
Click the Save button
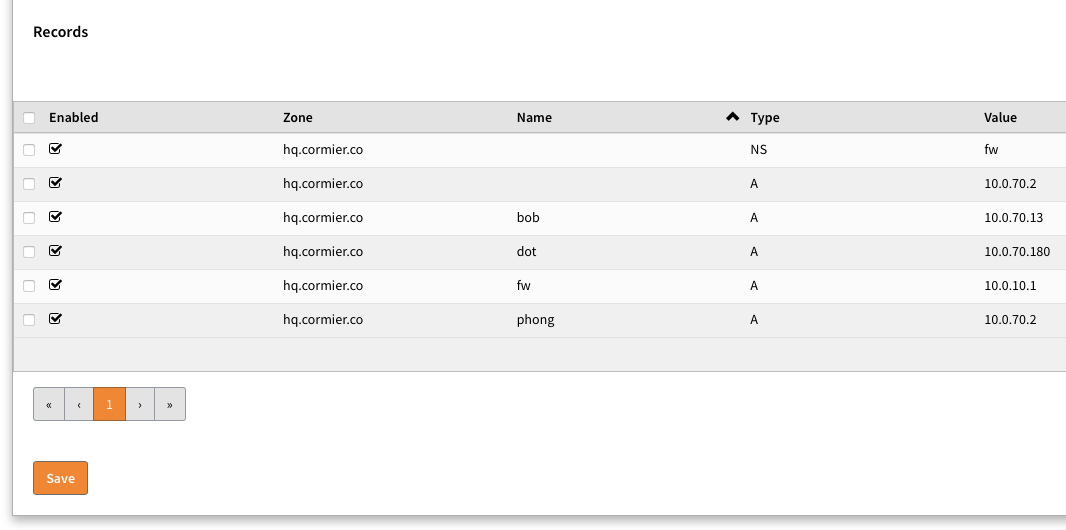click(x=61, y=478)
